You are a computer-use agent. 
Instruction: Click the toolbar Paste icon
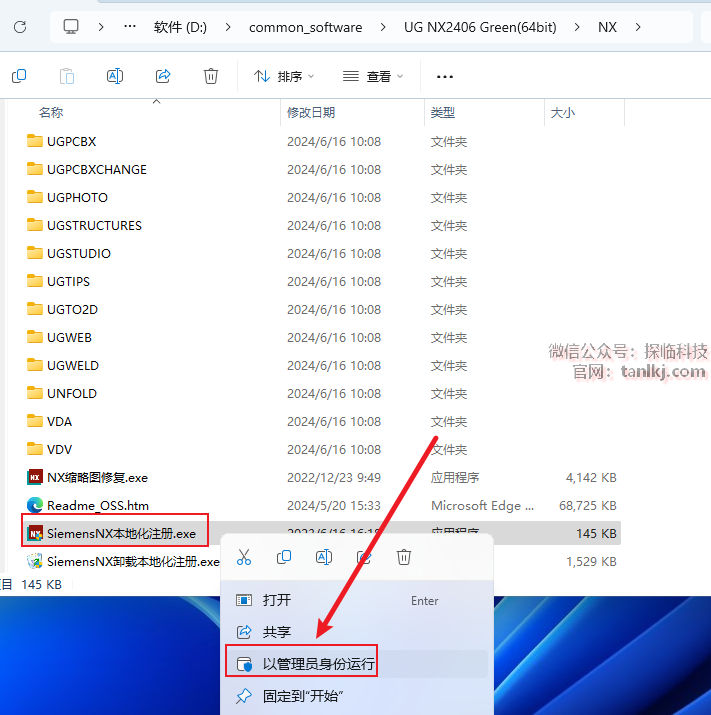(x=67, y=76)
